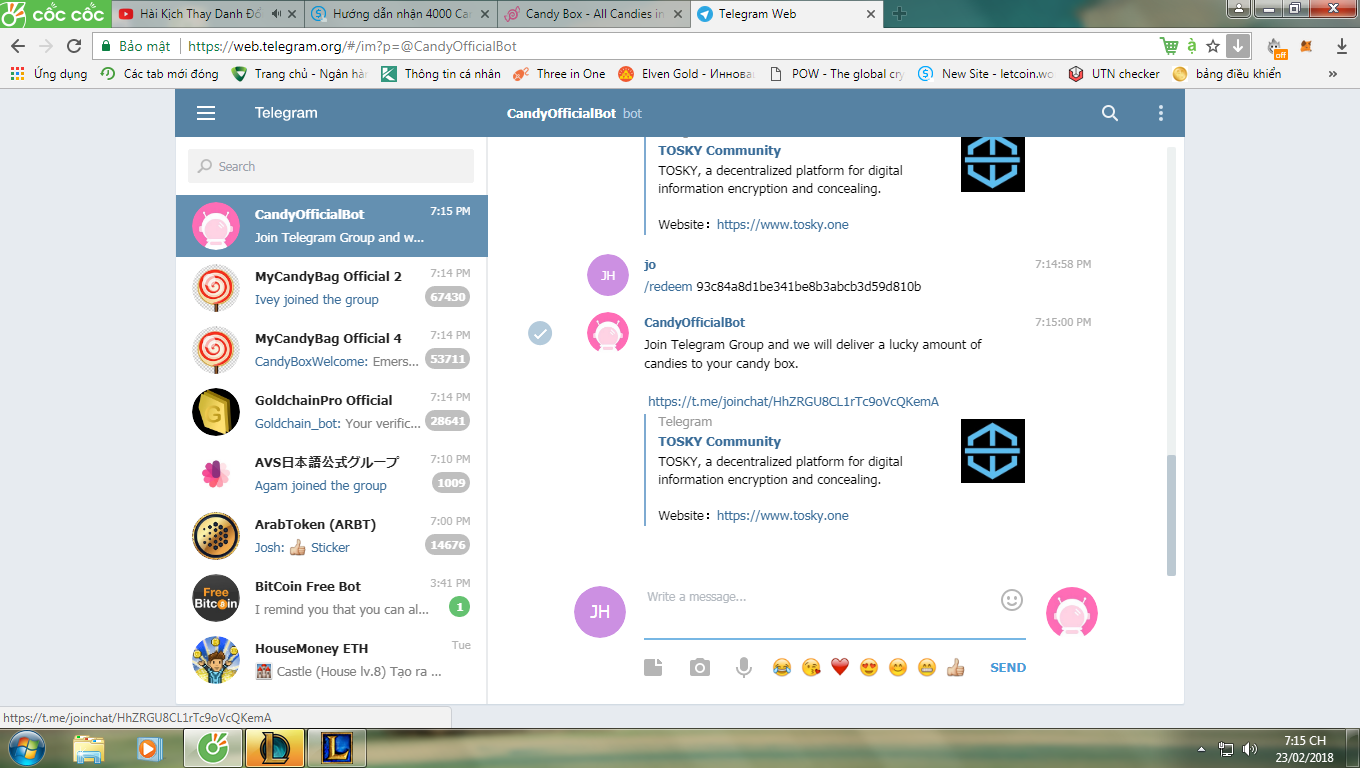Open the Các tab mới đóng bookmark

[x=160, y=74]
